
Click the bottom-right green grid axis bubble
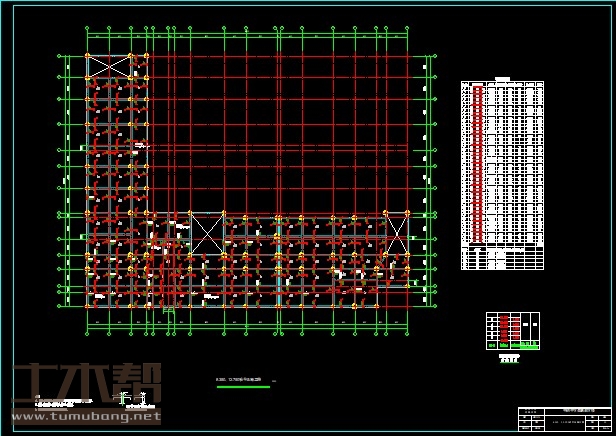pos(408,333)
